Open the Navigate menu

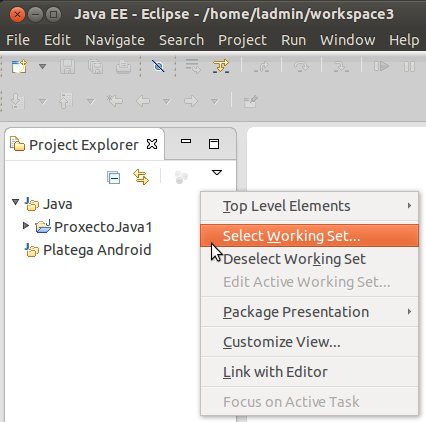coord(115,40)
